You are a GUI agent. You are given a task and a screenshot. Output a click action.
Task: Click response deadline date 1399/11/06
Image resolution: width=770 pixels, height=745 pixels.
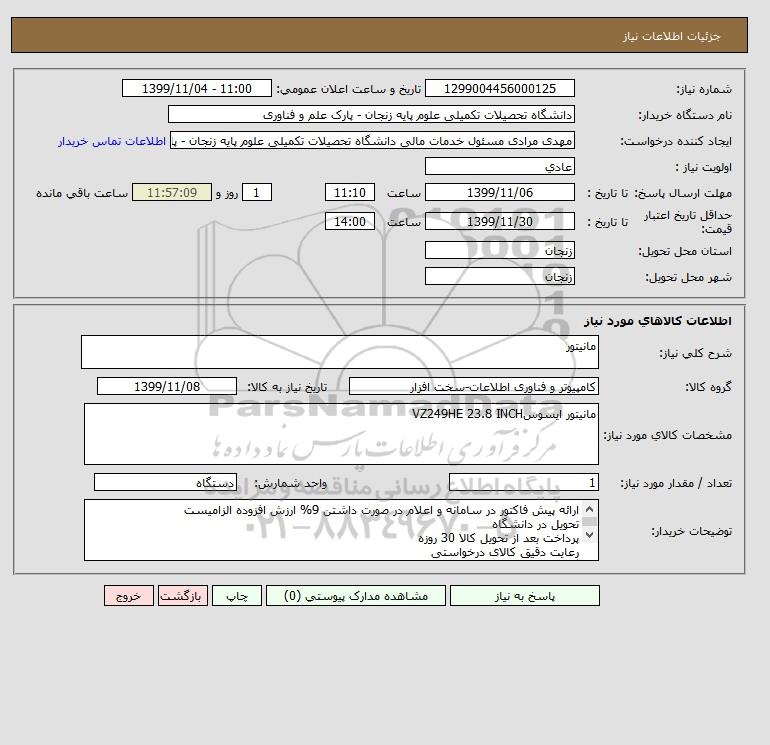point(499,193)
